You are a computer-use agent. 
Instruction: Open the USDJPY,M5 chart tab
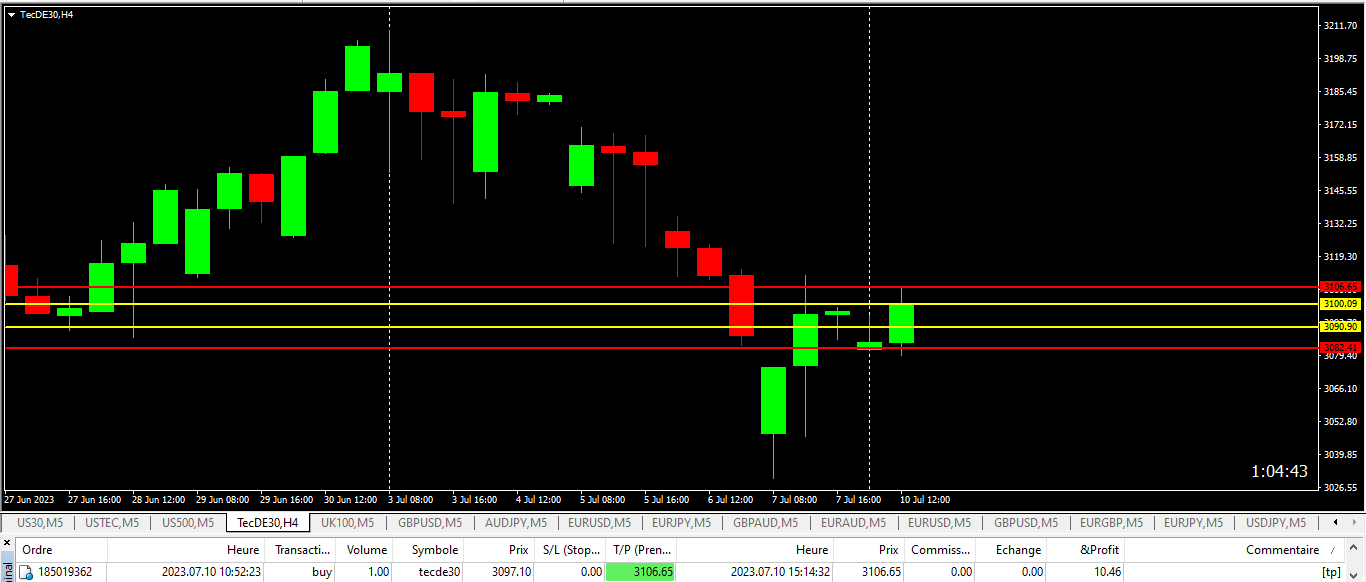[1275, 522]
